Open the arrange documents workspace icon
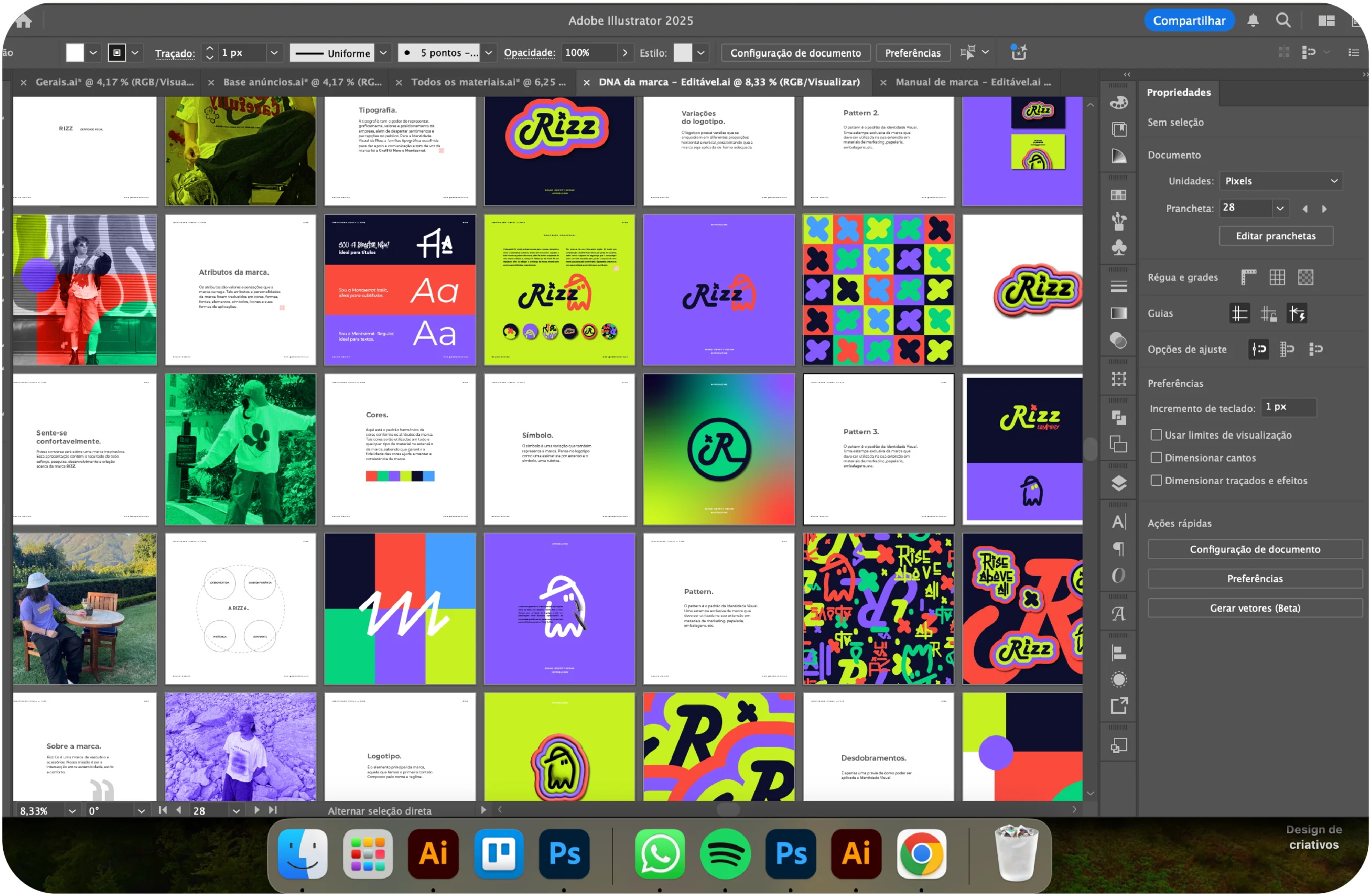The height and width of the screenshot is (896, 1371). pos(1326,21)
